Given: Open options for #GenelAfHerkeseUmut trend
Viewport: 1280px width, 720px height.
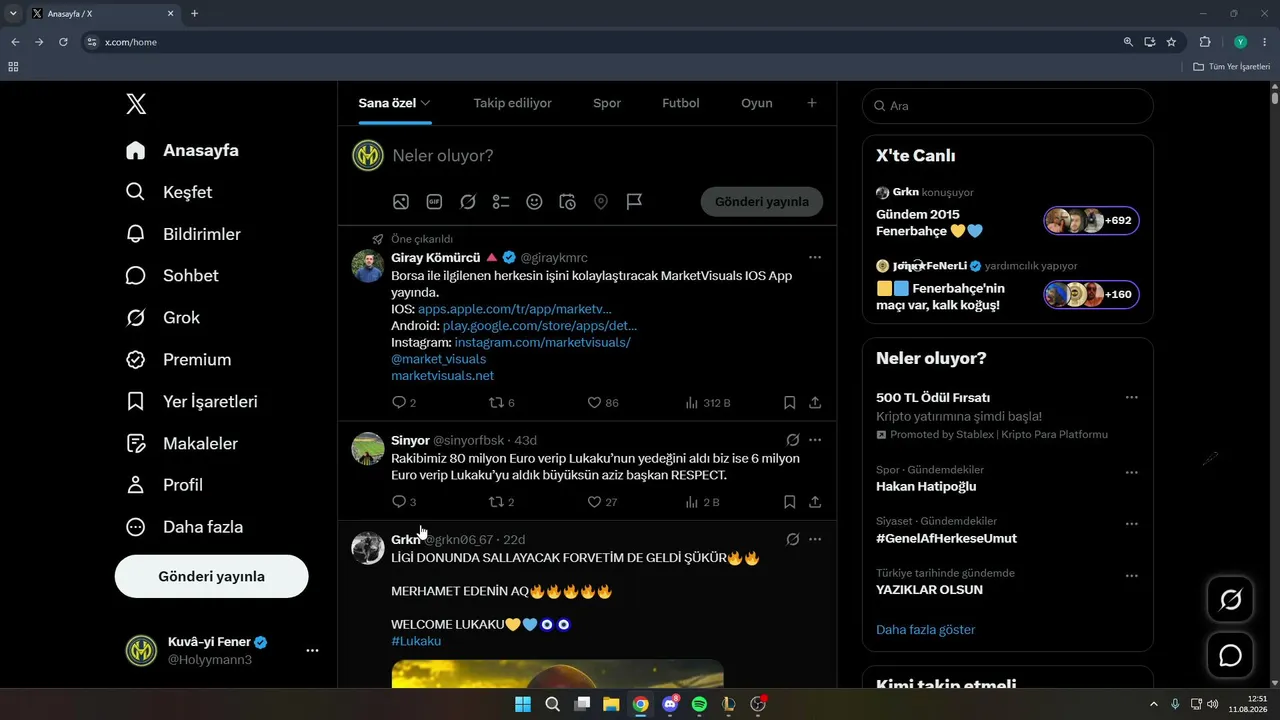Looking at the screenshot, I should coord(1131,524).
